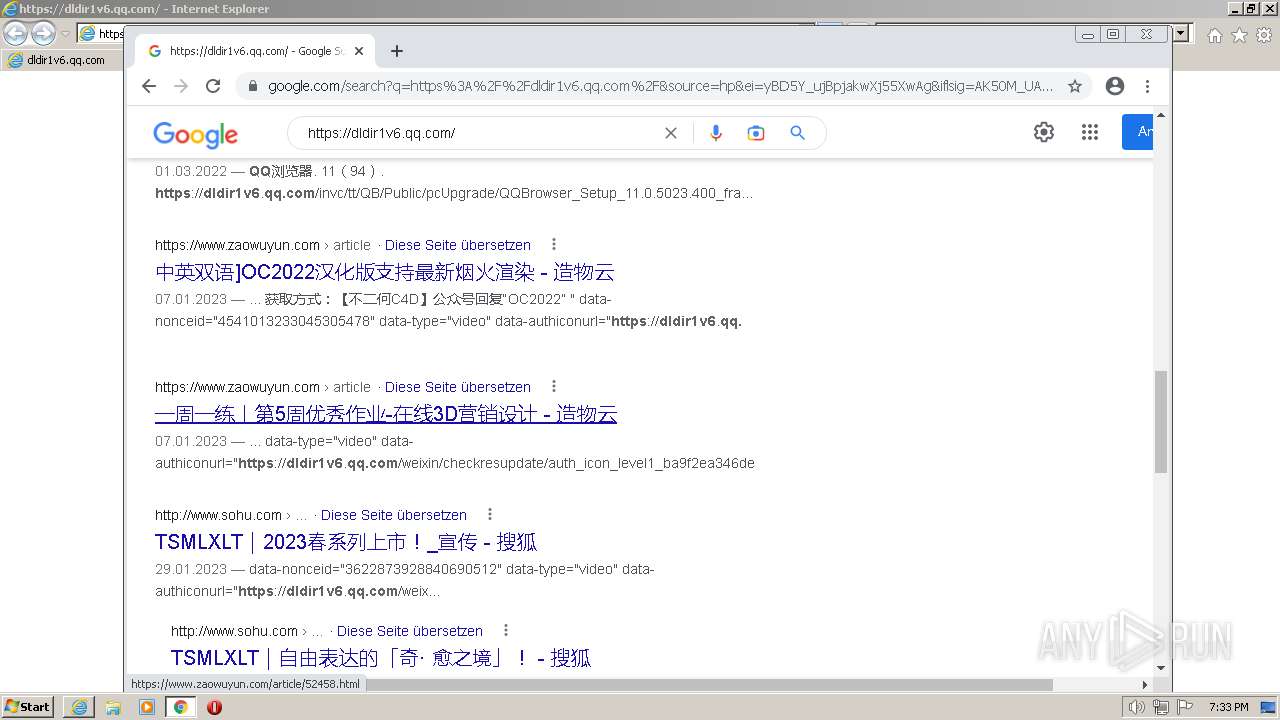Open network icon in system tray
Screen dimensions: 1280x720
click(x=1161, y=707)
